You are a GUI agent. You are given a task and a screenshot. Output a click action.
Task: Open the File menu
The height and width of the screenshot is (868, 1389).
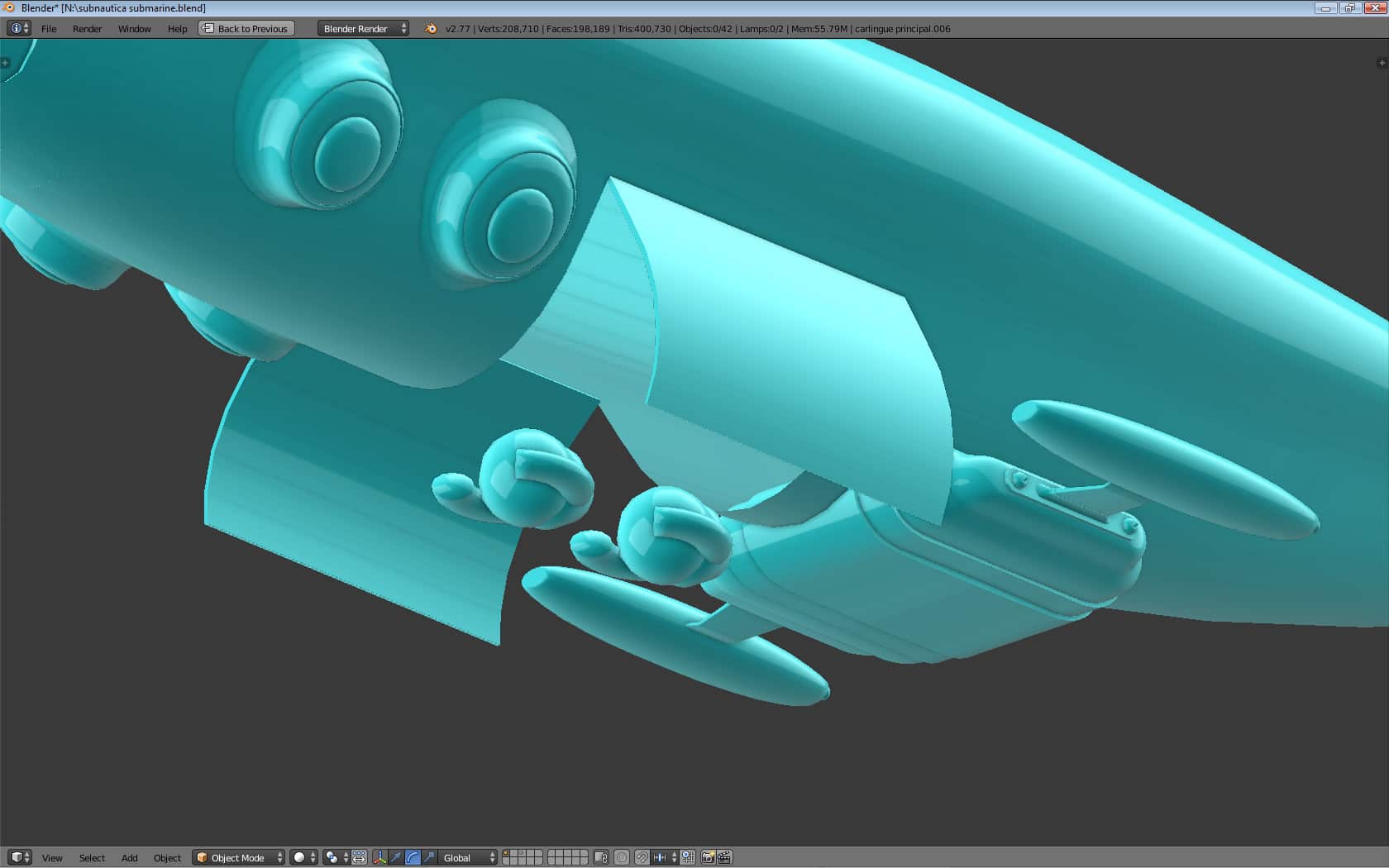(x=49, y=28)
